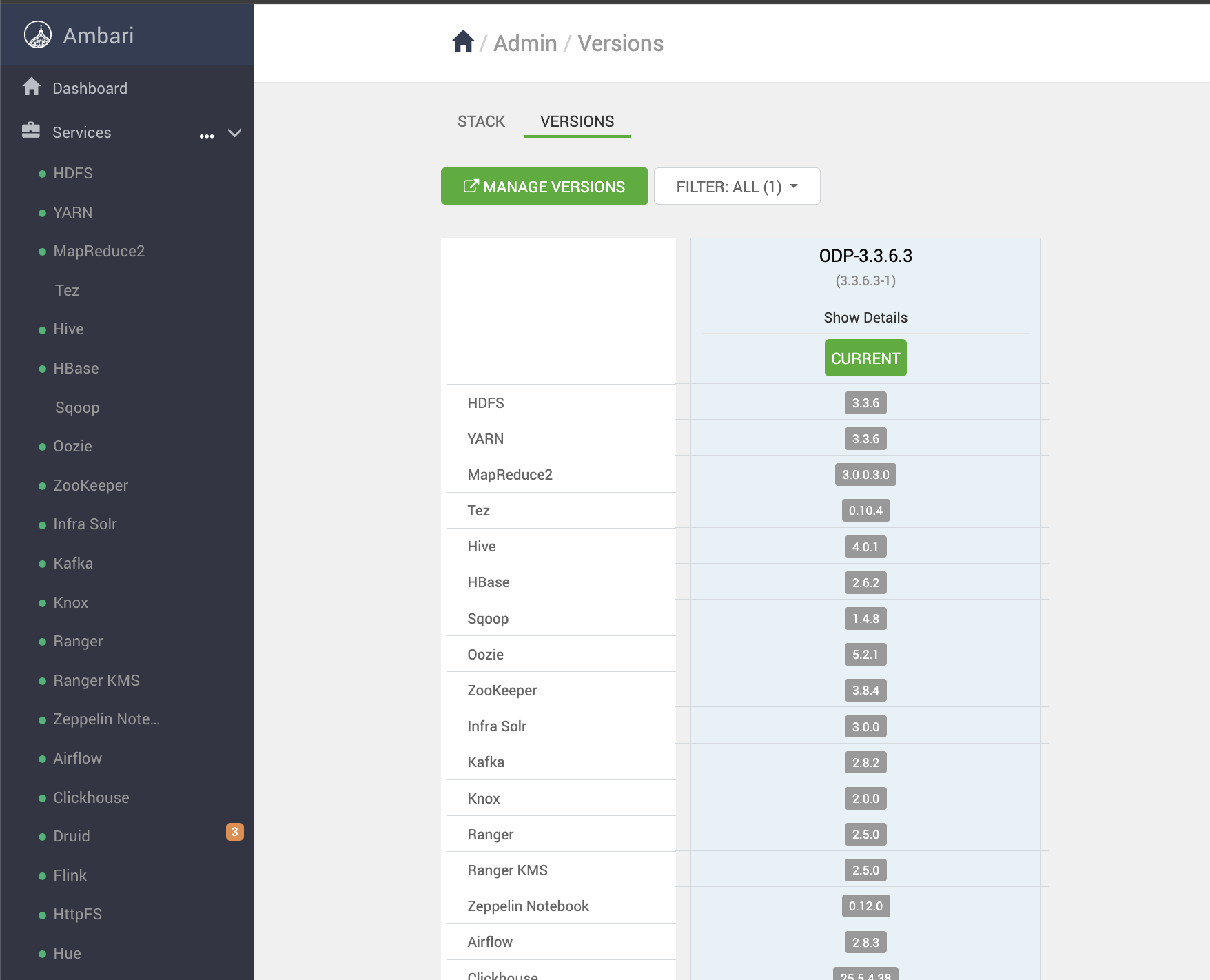Open the Services three-dots actions menu
1210x980 pixels.
pyautogui.click(x=207, y=136)
